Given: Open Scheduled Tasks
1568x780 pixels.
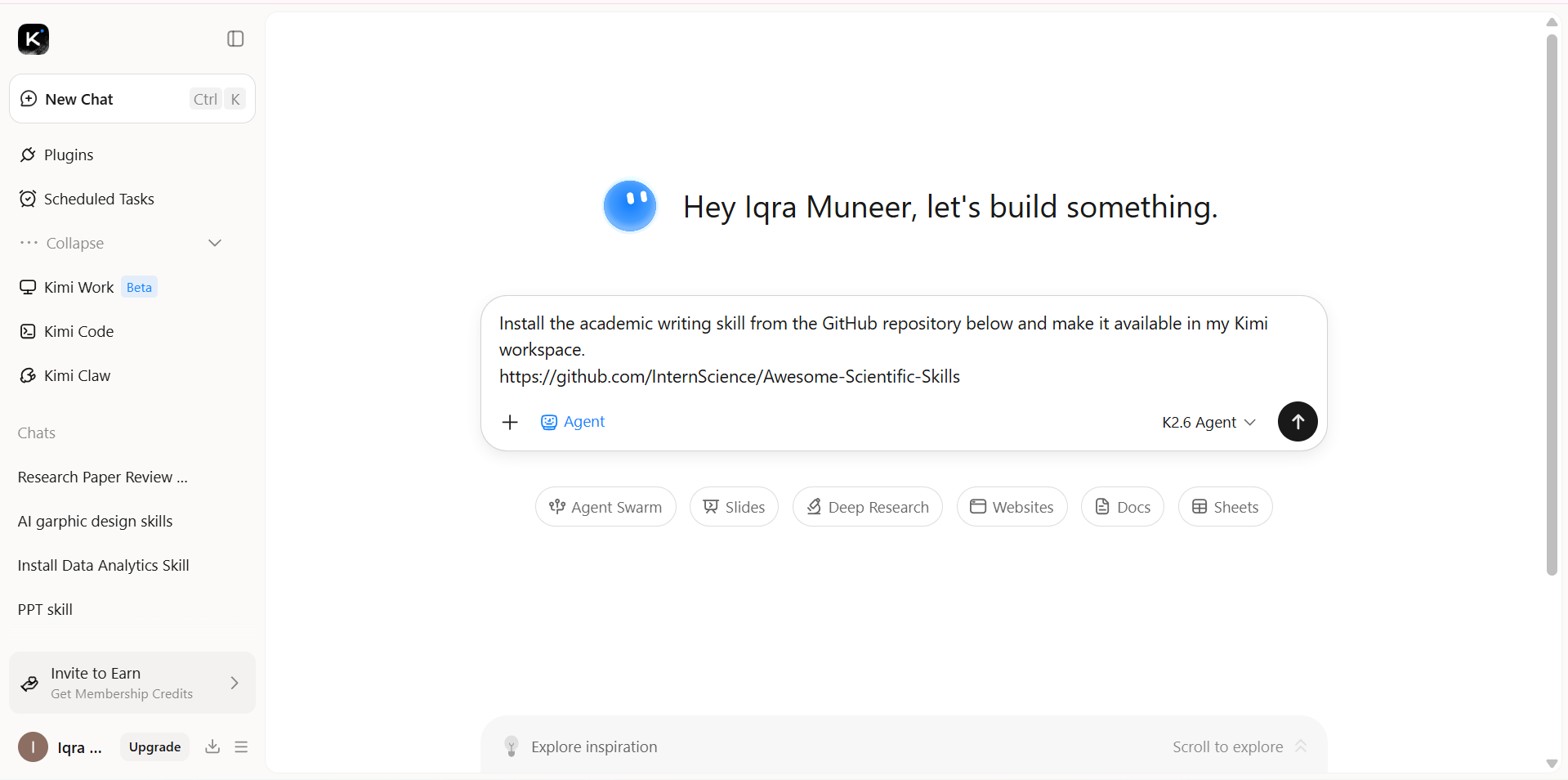Looking at the screenshot, I should pos(99,199).
